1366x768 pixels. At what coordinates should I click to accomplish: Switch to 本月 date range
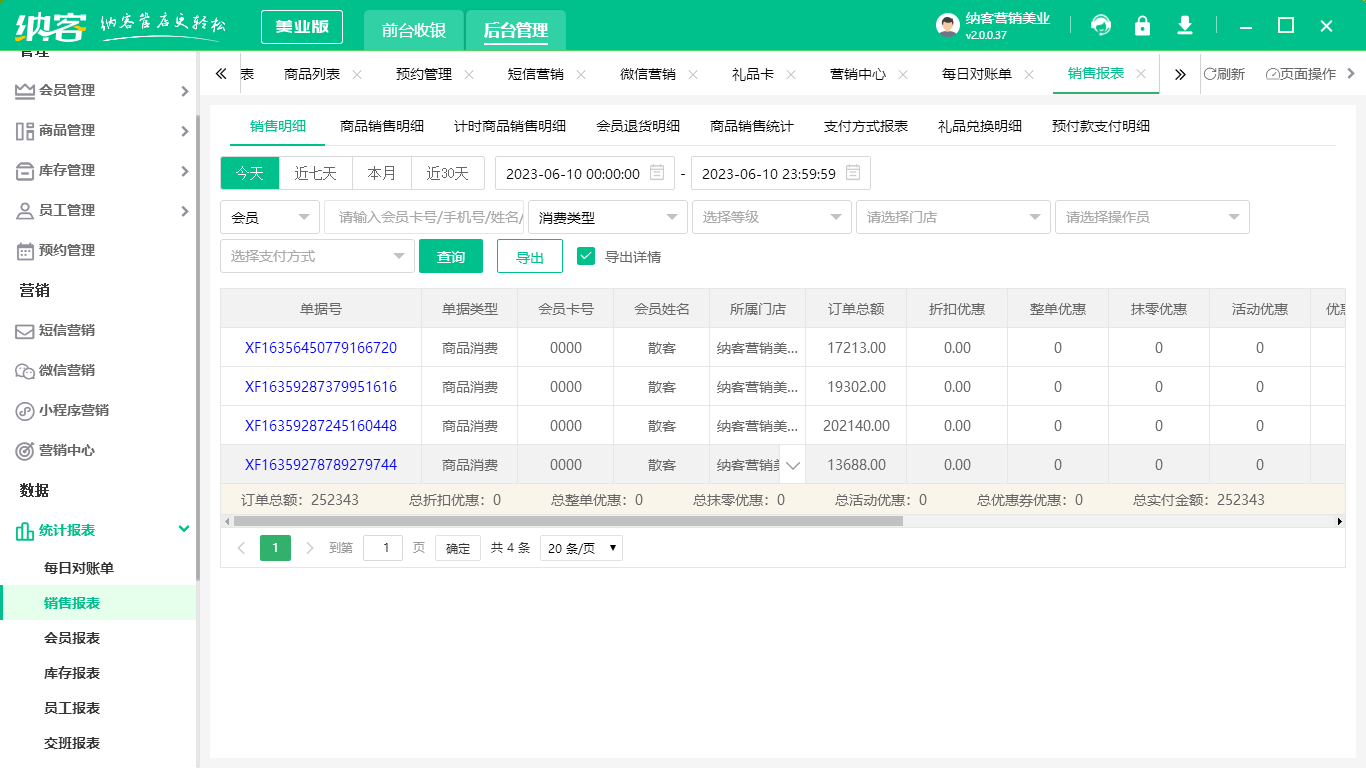click(x=382, y=172)
